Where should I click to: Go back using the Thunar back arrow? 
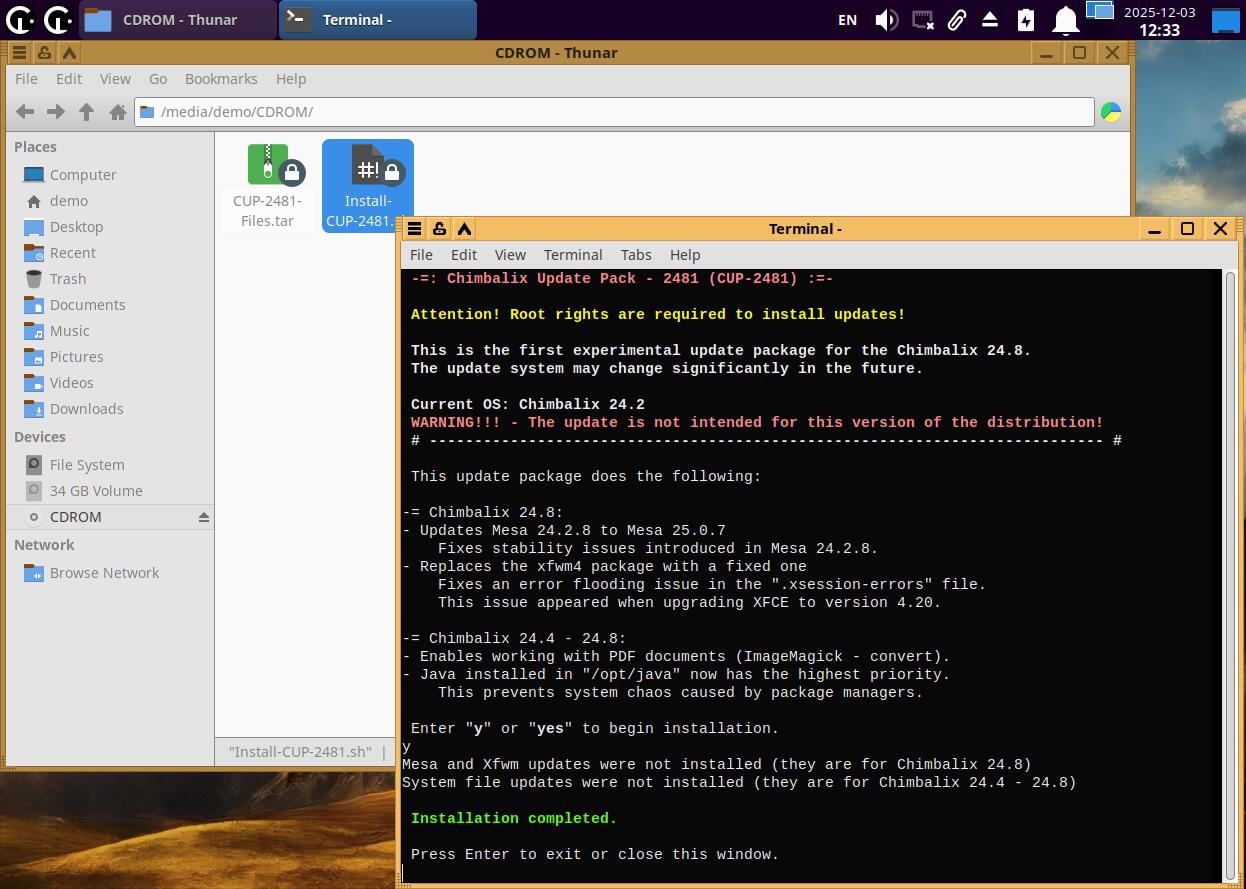pos(25,112)
